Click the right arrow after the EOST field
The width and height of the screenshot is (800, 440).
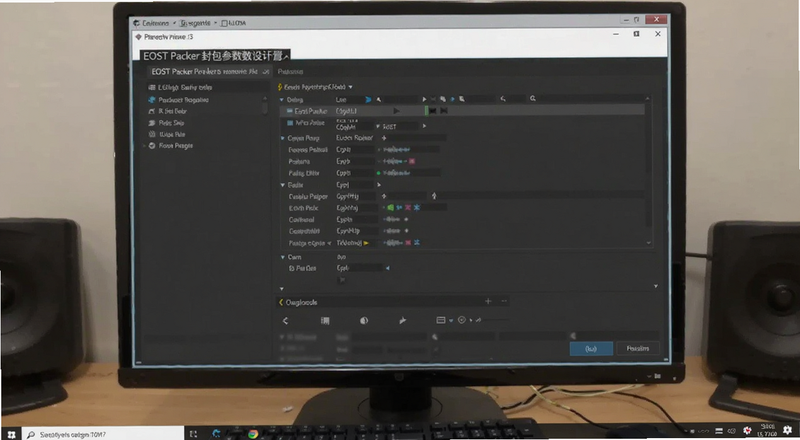click(424, 126)
